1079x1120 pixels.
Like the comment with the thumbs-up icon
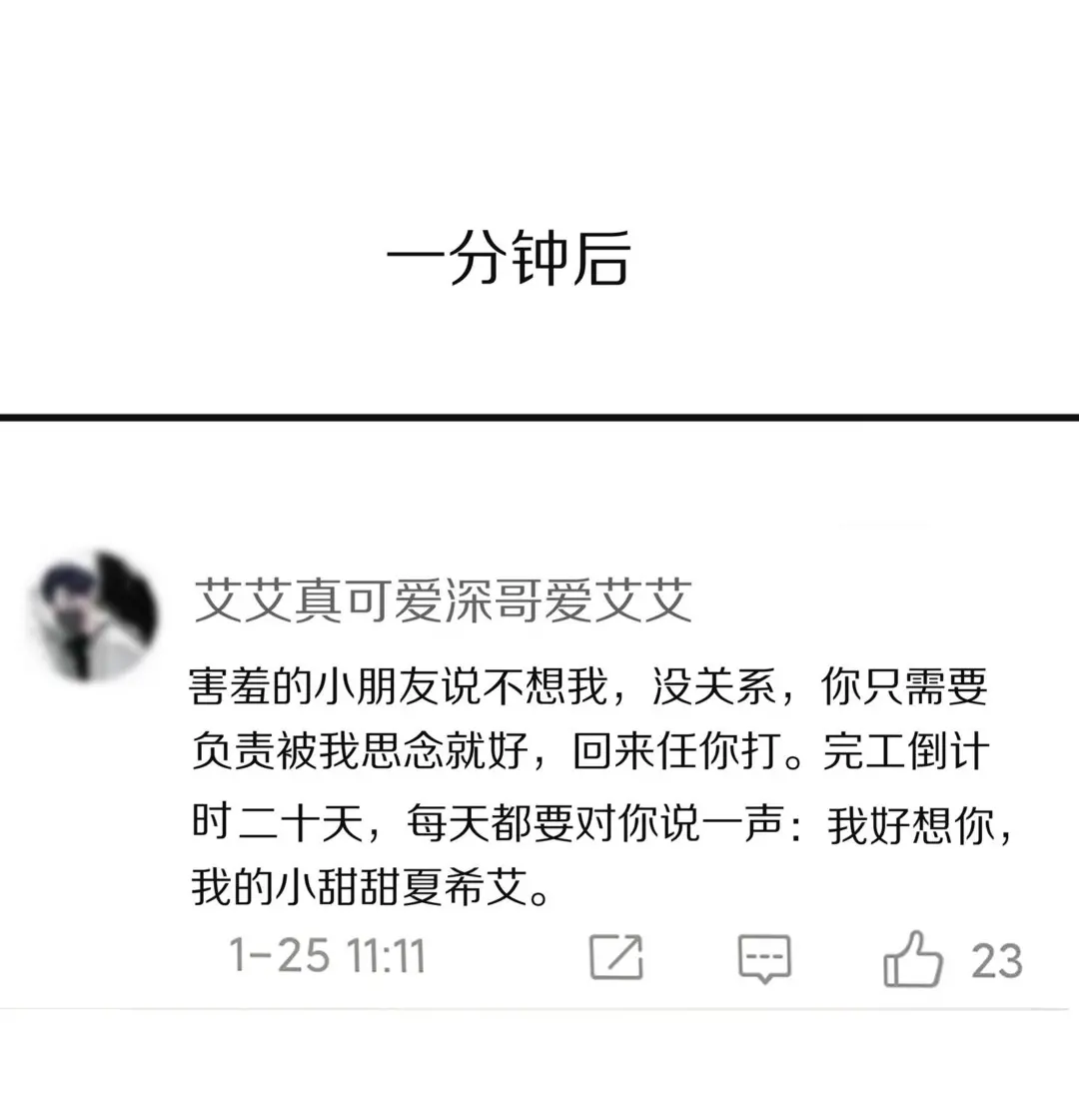(x=912, y=958)
